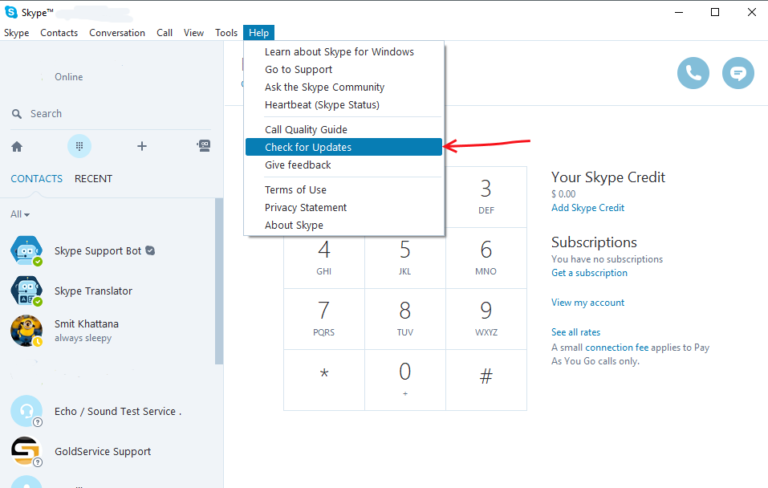Select GoldService Support contact name
The height and width of the screenshot is (488, 768).
coord(102,452)
